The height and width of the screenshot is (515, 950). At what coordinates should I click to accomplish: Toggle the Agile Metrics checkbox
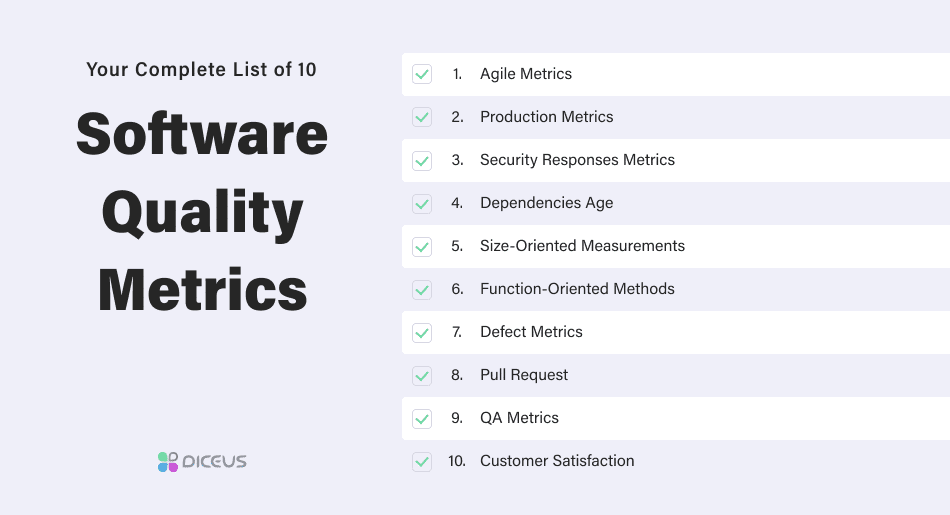[x=422, y=74]
